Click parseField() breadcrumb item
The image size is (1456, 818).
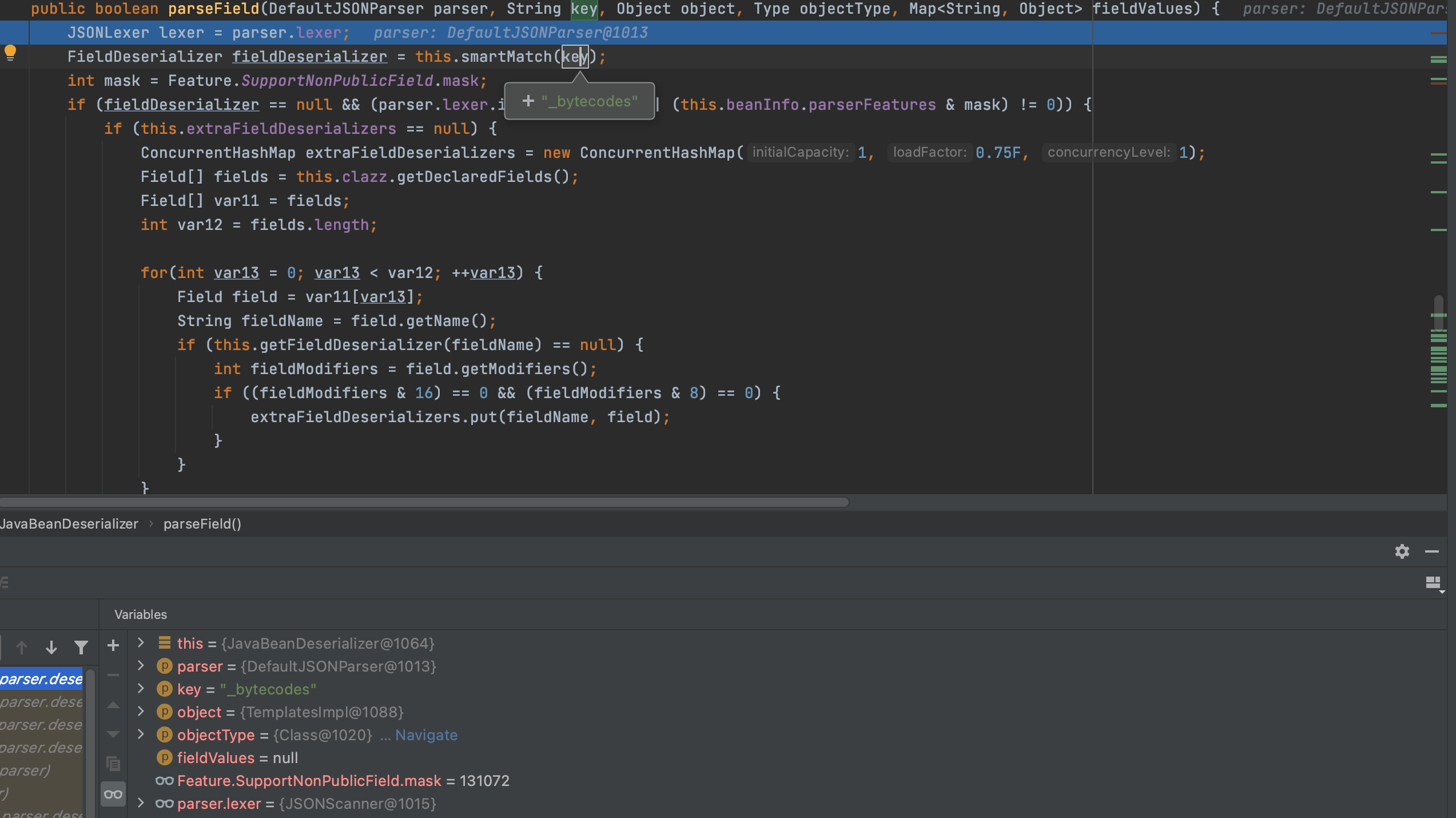[x=202, y=524]
